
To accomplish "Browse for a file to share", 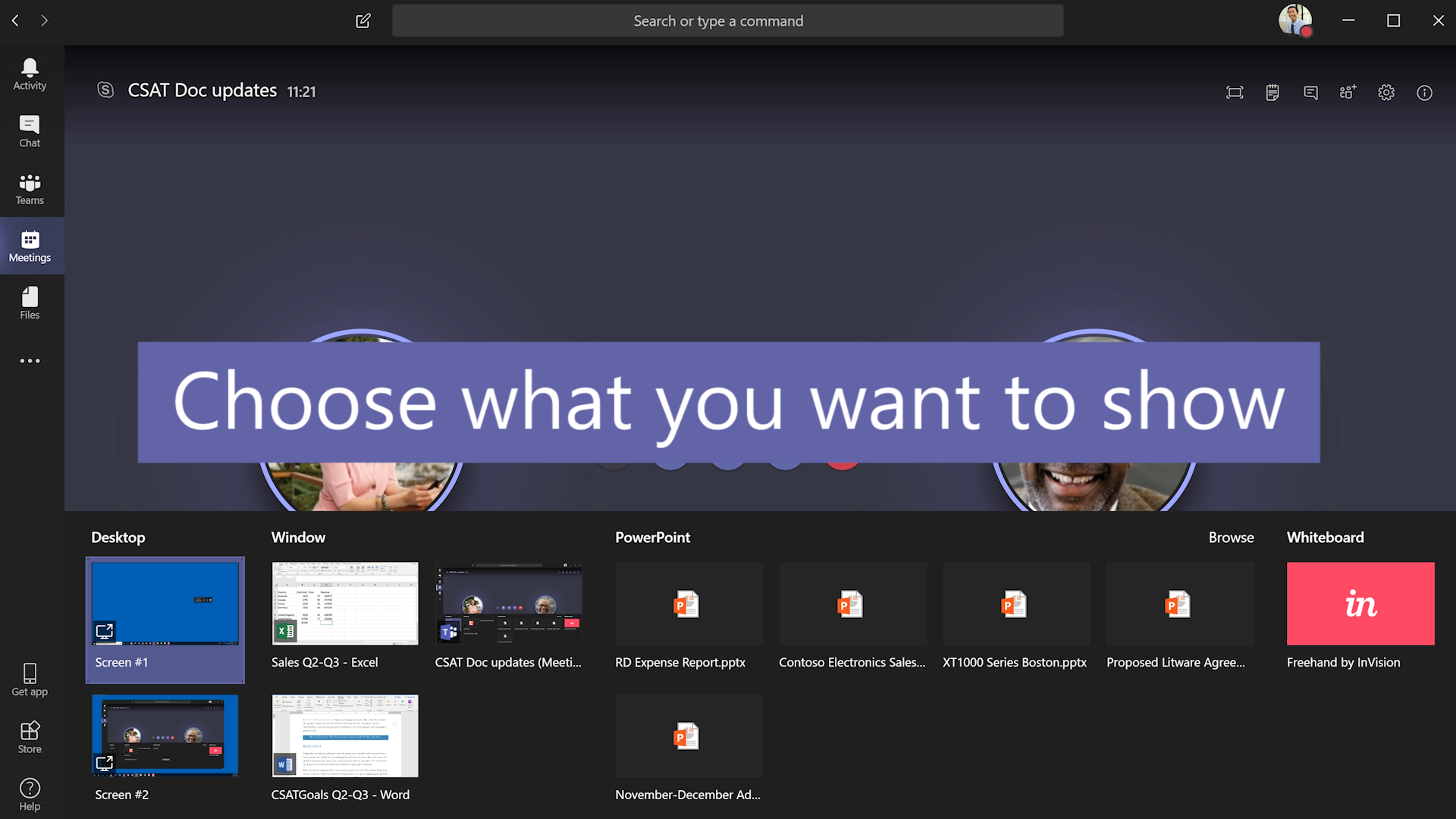I will [1232, 537].
